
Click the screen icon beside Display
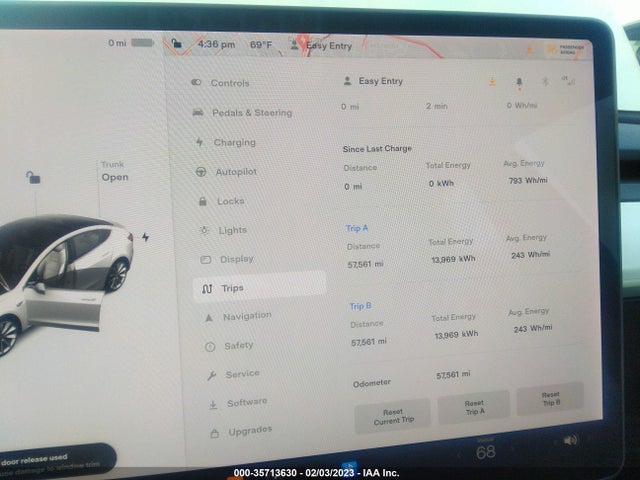[x=205, y=260]
